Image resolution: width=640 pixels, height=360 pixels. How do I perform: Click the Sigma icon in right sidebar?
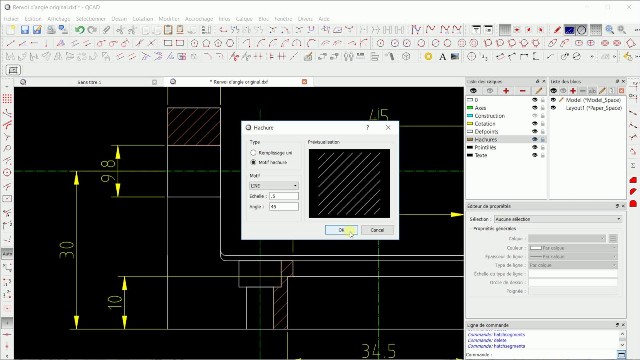click(x=633, y=166)
